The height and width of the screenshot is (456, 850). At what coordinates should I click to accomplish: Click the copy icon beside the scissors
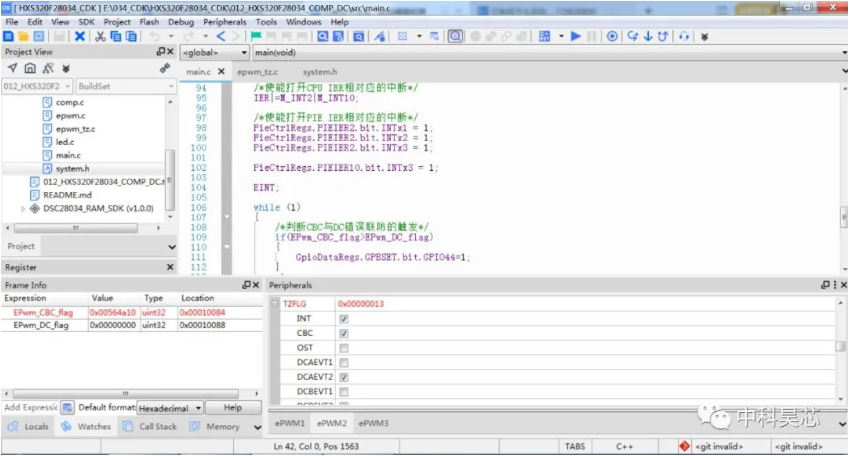115,36
